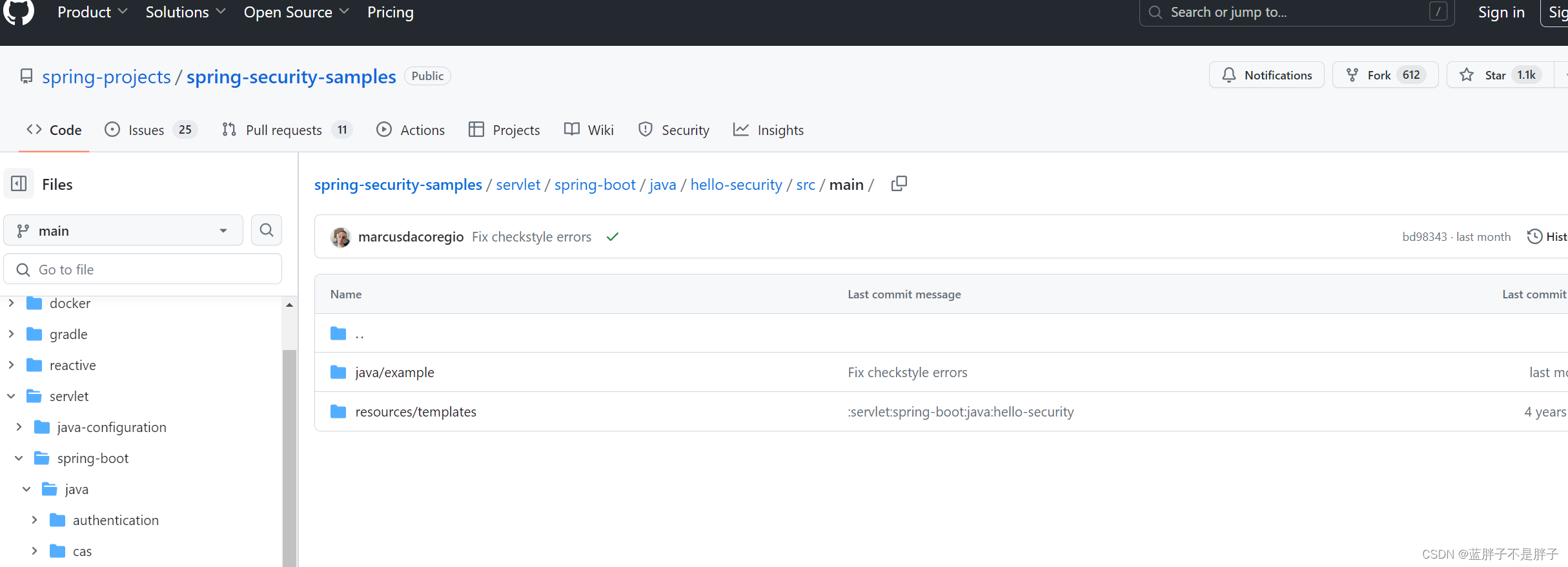Open the Security tab
The height and width of the screenshot is (567, 1568).
[673, 130]
